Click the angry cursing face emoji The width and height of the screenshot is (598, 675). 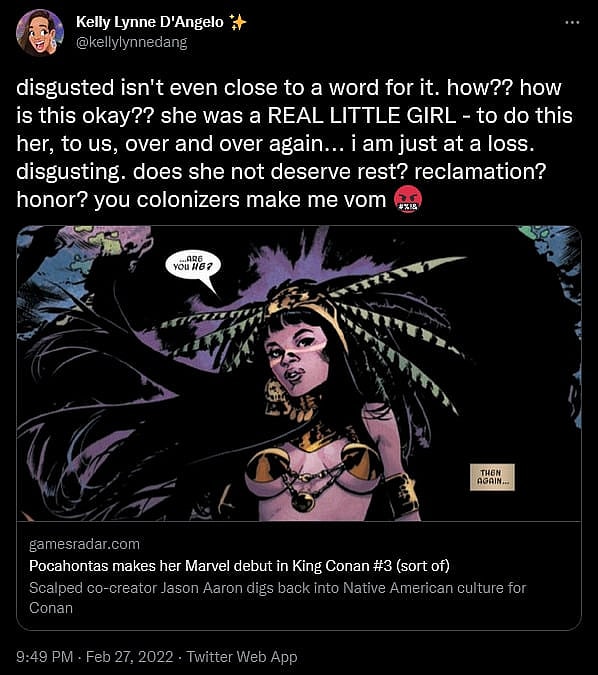[408, 200]
